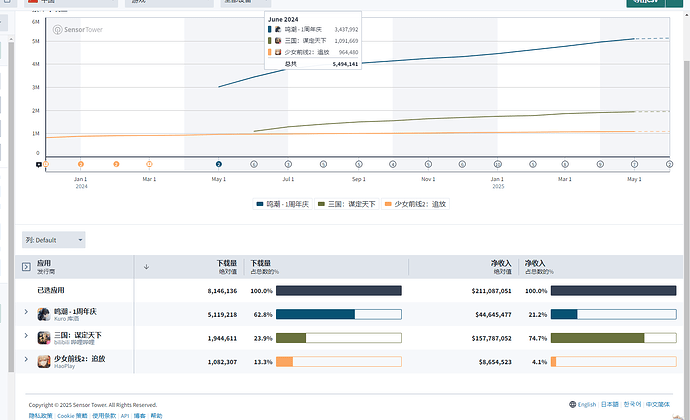The image size is (690, 420).
Task: Open the 隐私政策 footer link
Action: (x=40, y=416)
